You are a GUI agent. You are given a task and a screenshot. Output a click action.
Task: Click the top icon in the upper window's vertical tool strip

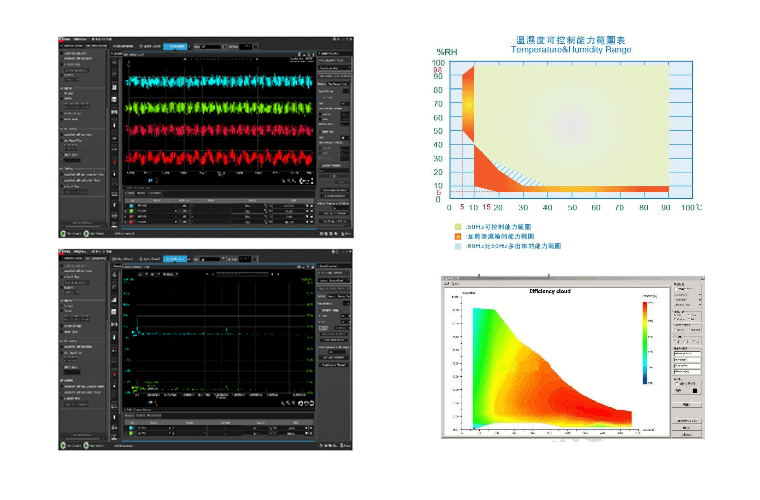click(x=113, y=62)
